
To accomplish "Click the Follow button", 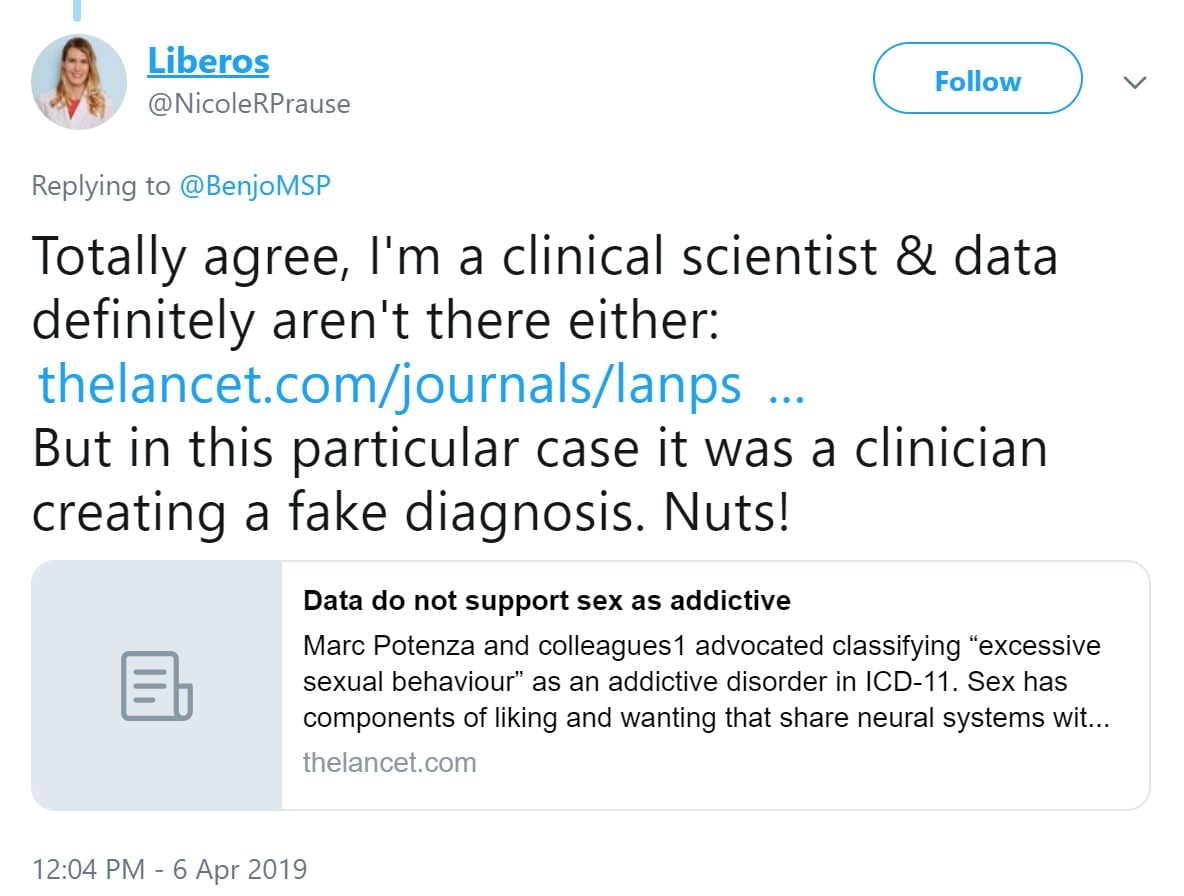I will pyautogui.click(x=977, y=81).
